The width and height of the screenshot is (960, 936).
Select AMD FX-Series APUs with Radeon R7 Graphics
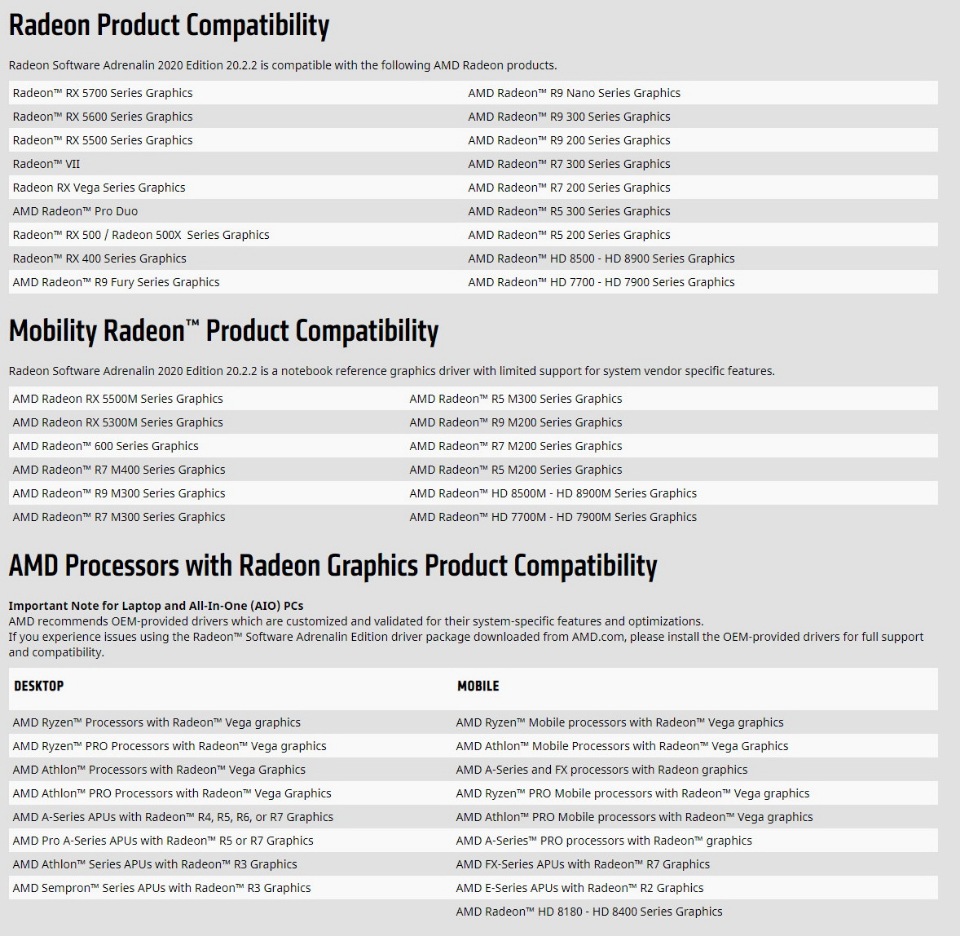(582, 864)
